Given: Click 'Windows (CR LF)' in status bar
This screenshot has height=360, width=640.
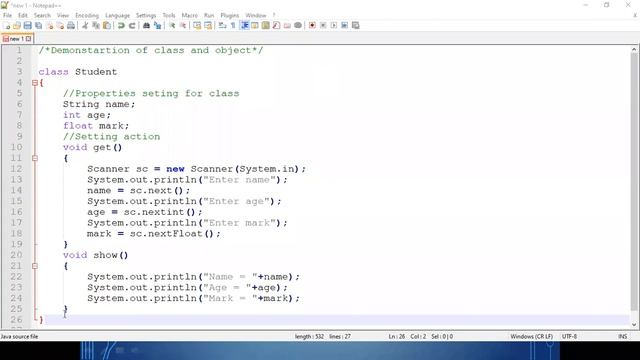Looking at the screenshot, I should coord(531,336).
